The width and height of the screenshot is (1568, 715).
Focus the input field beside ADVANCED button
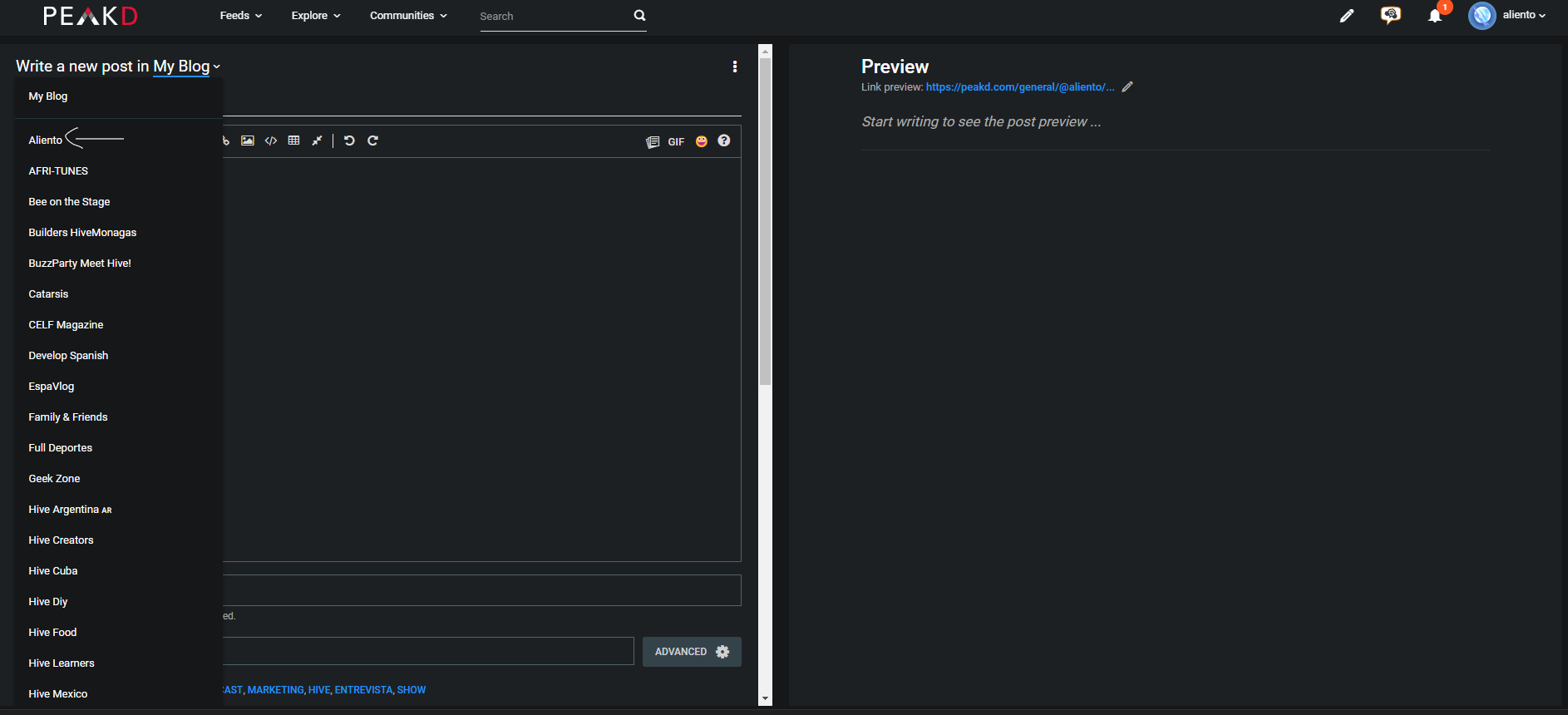tap(428, 651)
